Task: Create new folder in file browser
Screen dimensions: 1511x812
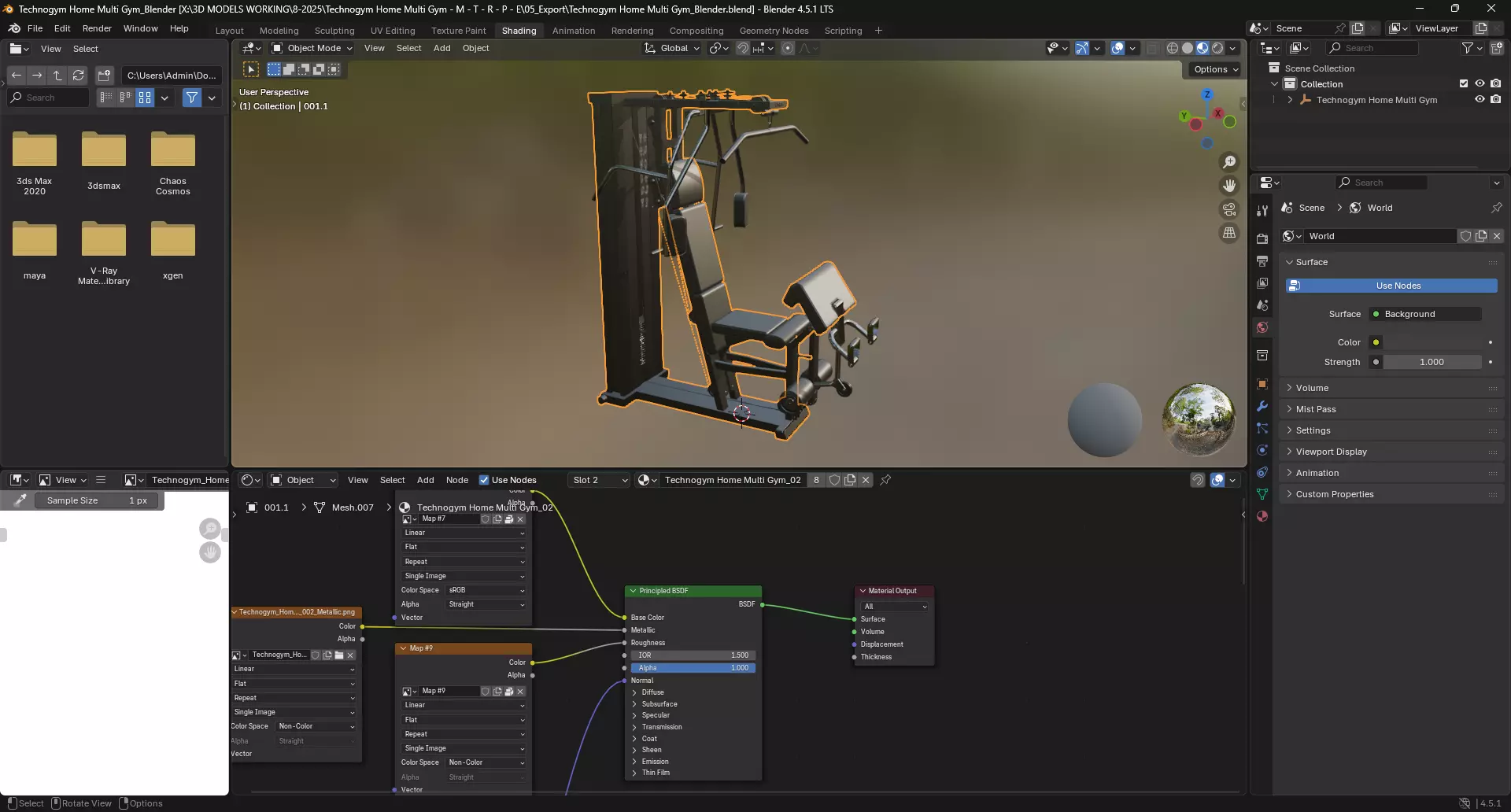Action: 104,76
